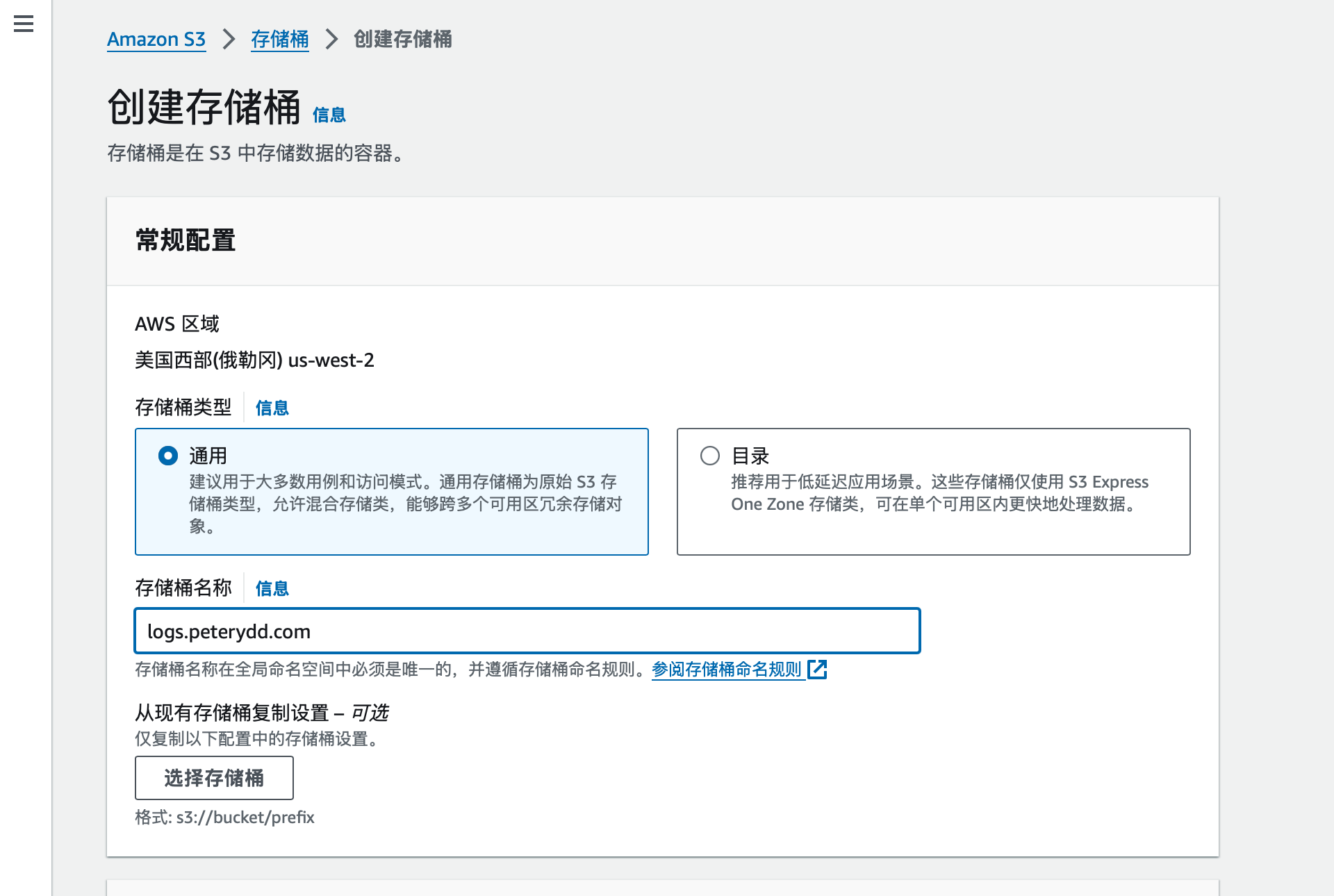Select the 目录 bucket type radio button
This screenshot has width=1334, height=896.
tap(709, 456)
